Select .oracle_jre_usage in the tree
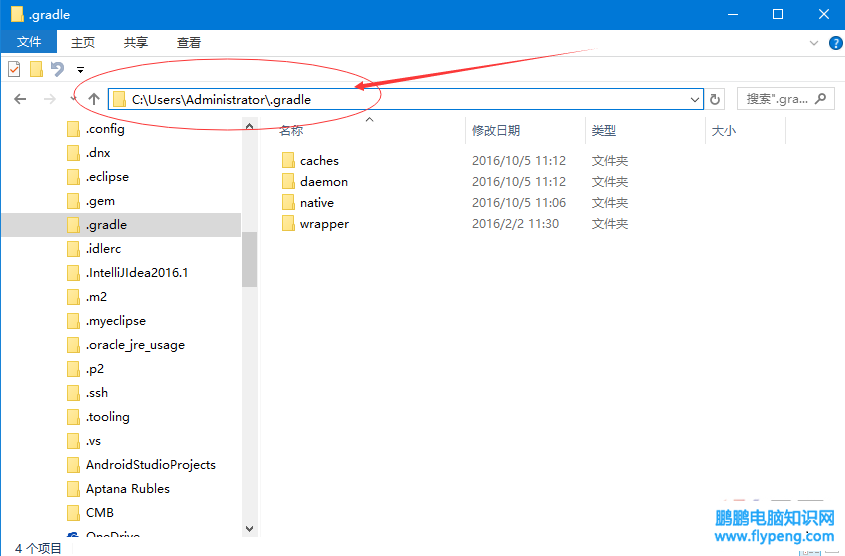The image size is (845, 556). (x=135, y=345)
